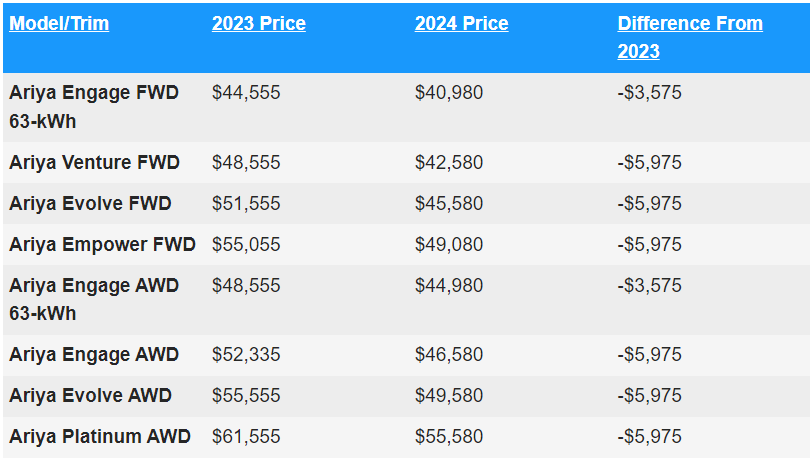Select the Ariya Venture FWD row label
Screen dimensions: 810x472
click(x=94, y=162)
